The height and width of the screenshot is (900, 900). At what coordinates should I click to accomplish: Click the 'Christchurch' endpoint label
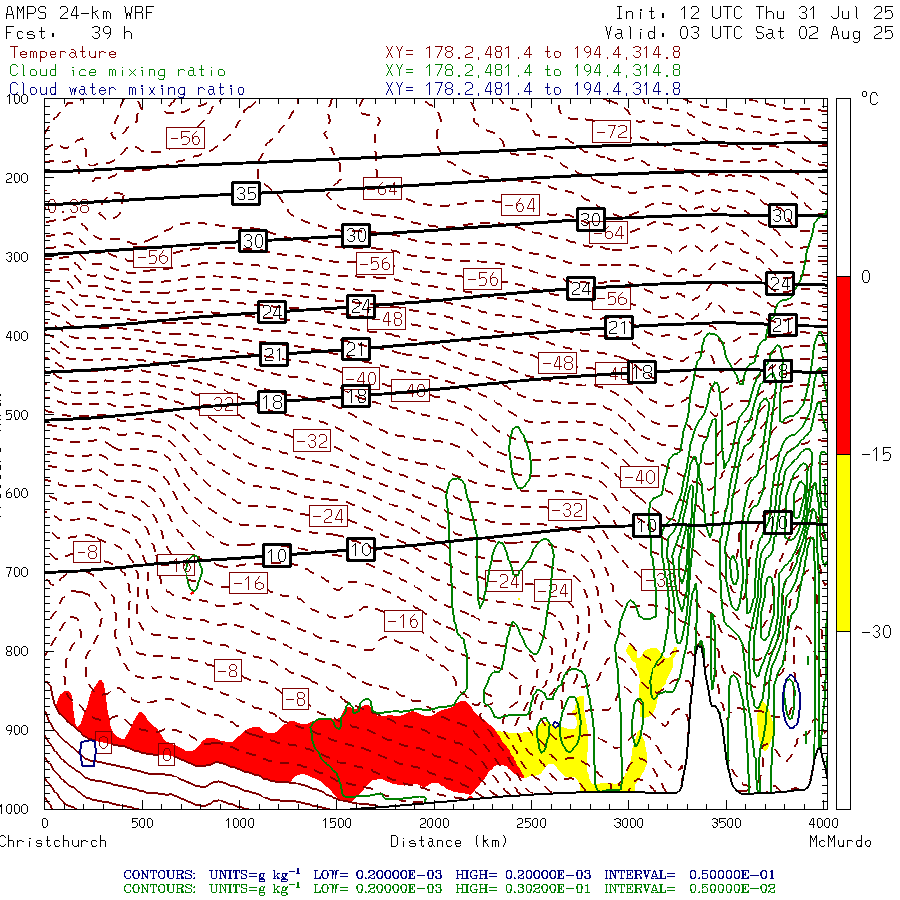click(53, 842)
